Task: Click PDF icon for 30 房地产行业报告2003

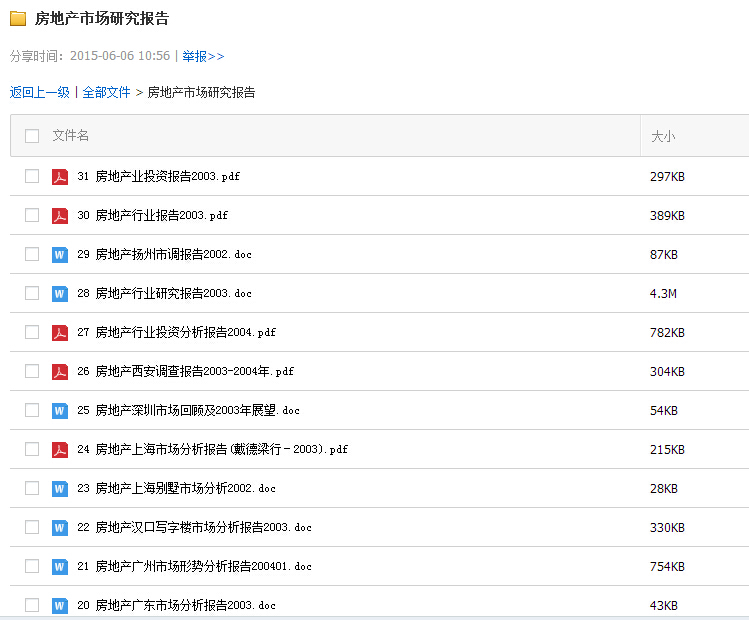Action: click(x=60, y=216)
